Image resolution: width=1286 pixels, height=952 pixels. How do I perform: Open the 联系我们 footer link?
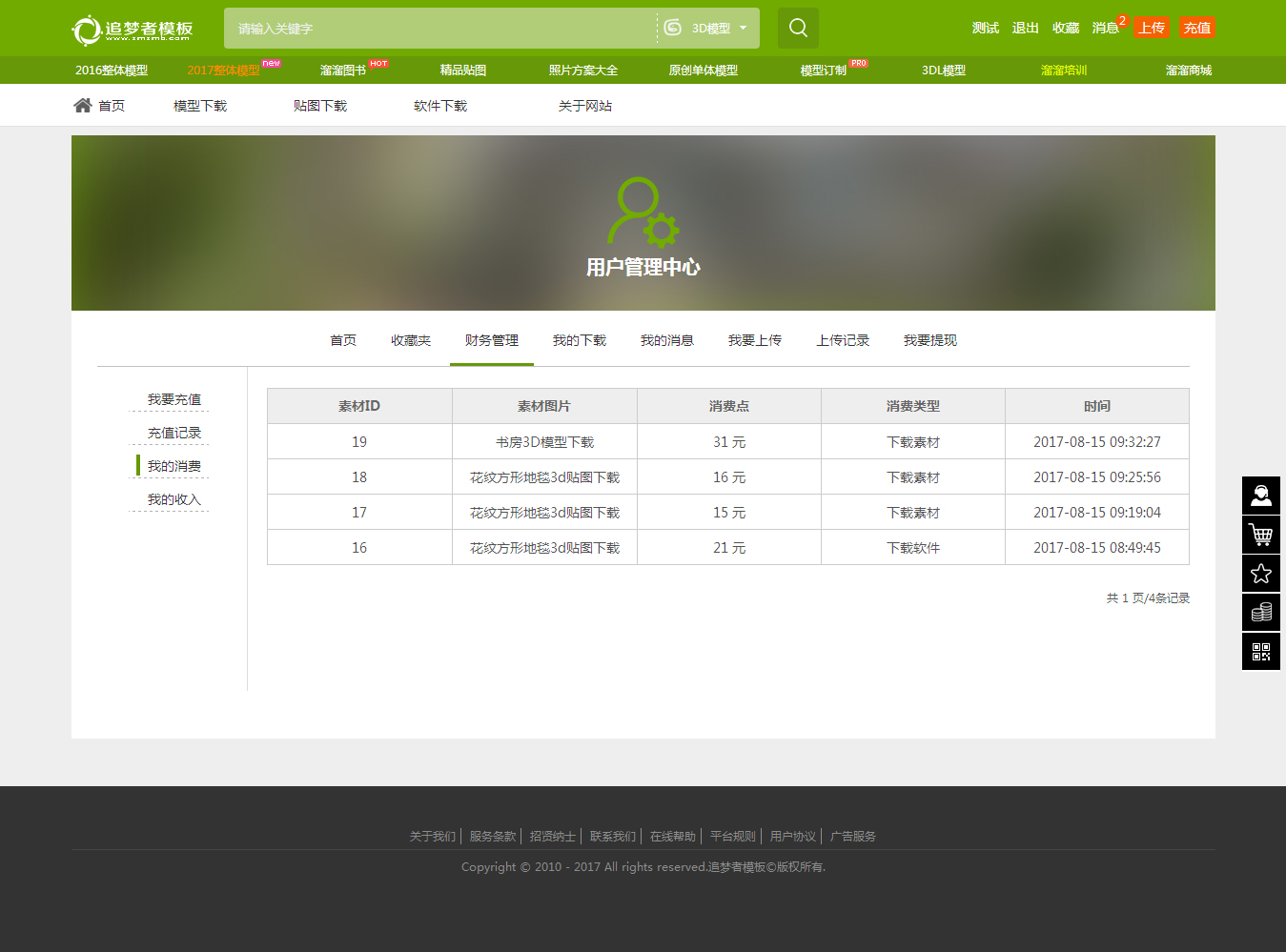pyautogui.click(x=612, y=836)
